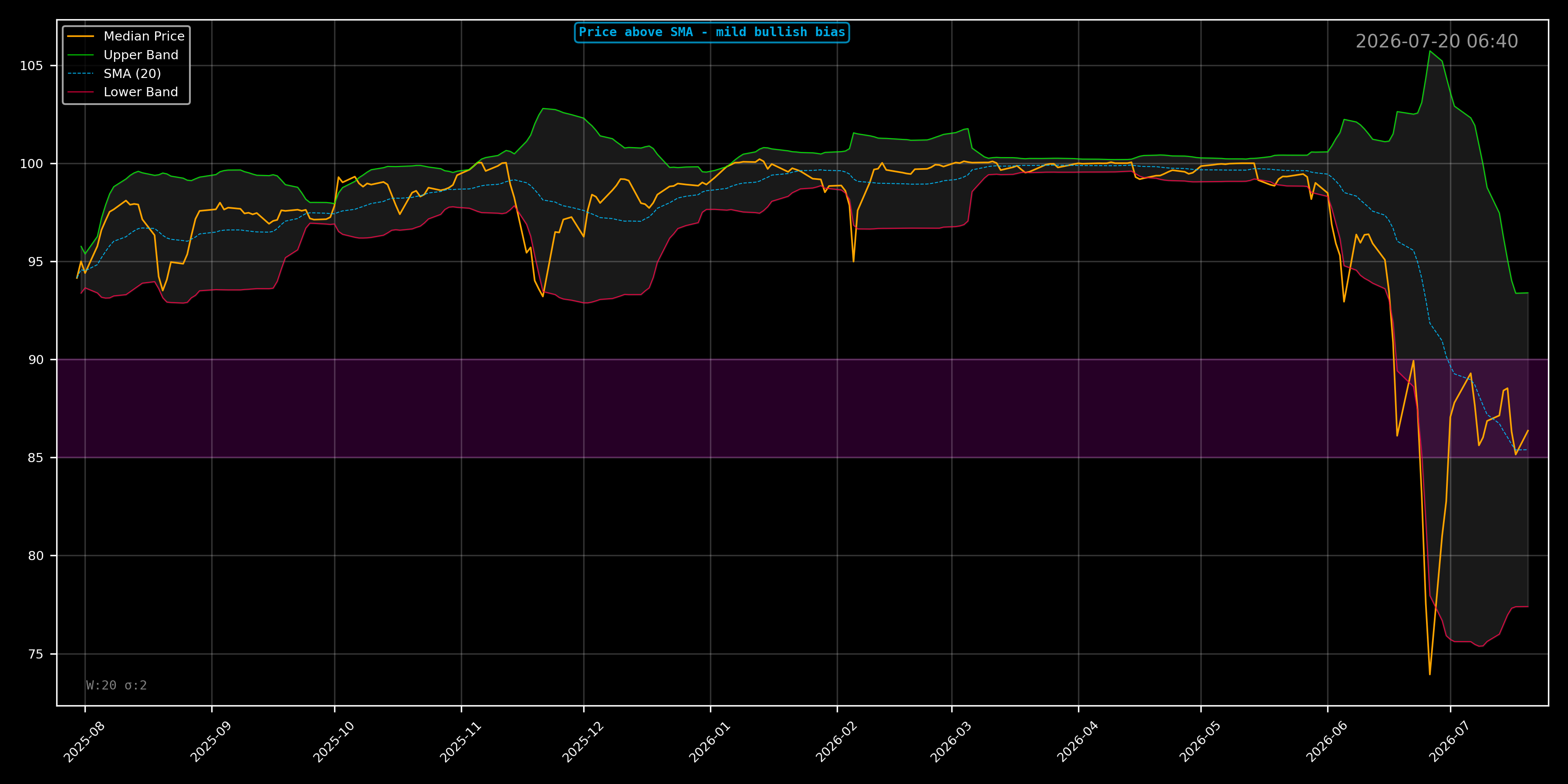Click the 2026-05 x-axis label

[1200, 742]
